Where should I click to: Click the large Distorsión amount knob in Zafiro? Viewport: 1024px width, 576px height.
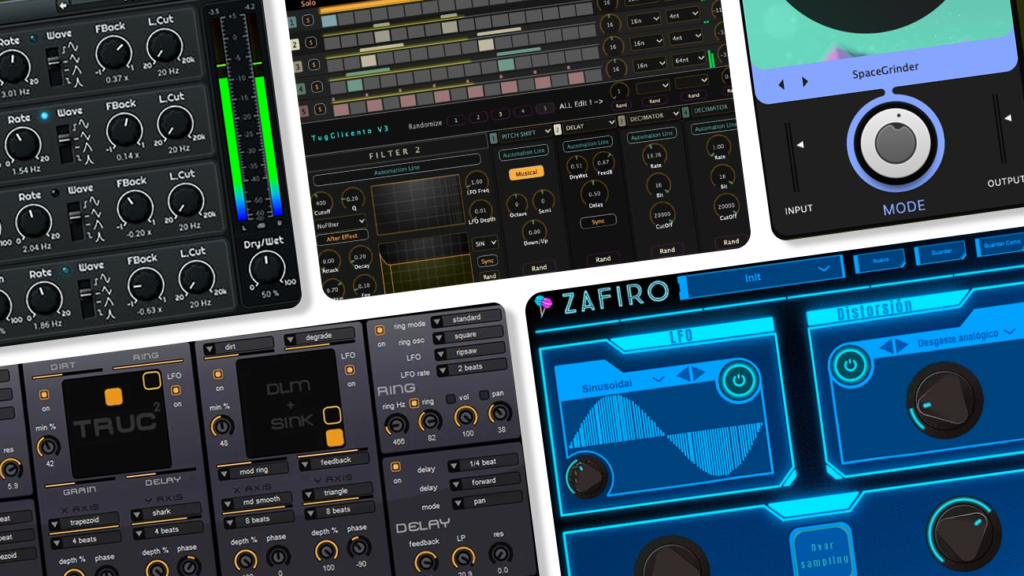click(x=945, y=400)
